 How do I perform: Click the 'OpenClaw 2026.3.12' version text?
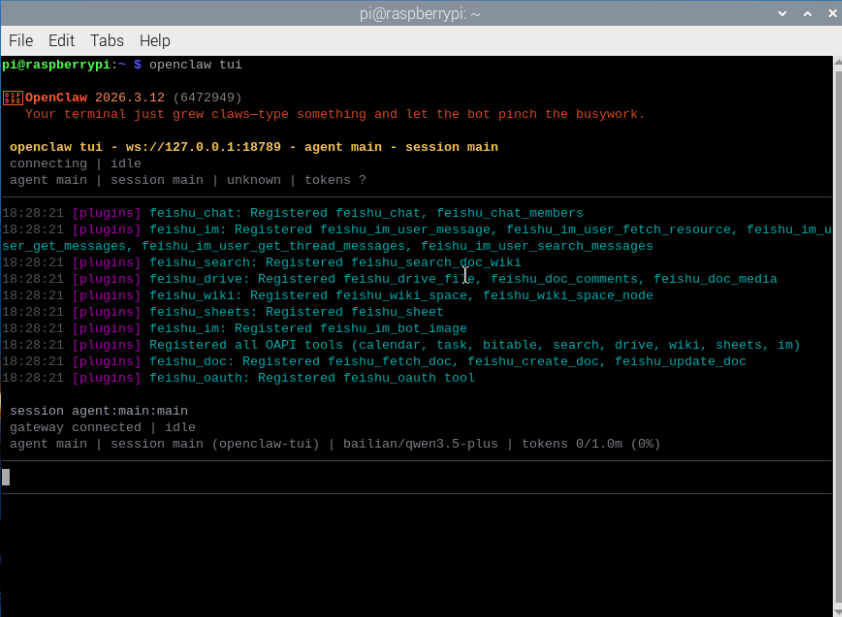pos(95,98)
